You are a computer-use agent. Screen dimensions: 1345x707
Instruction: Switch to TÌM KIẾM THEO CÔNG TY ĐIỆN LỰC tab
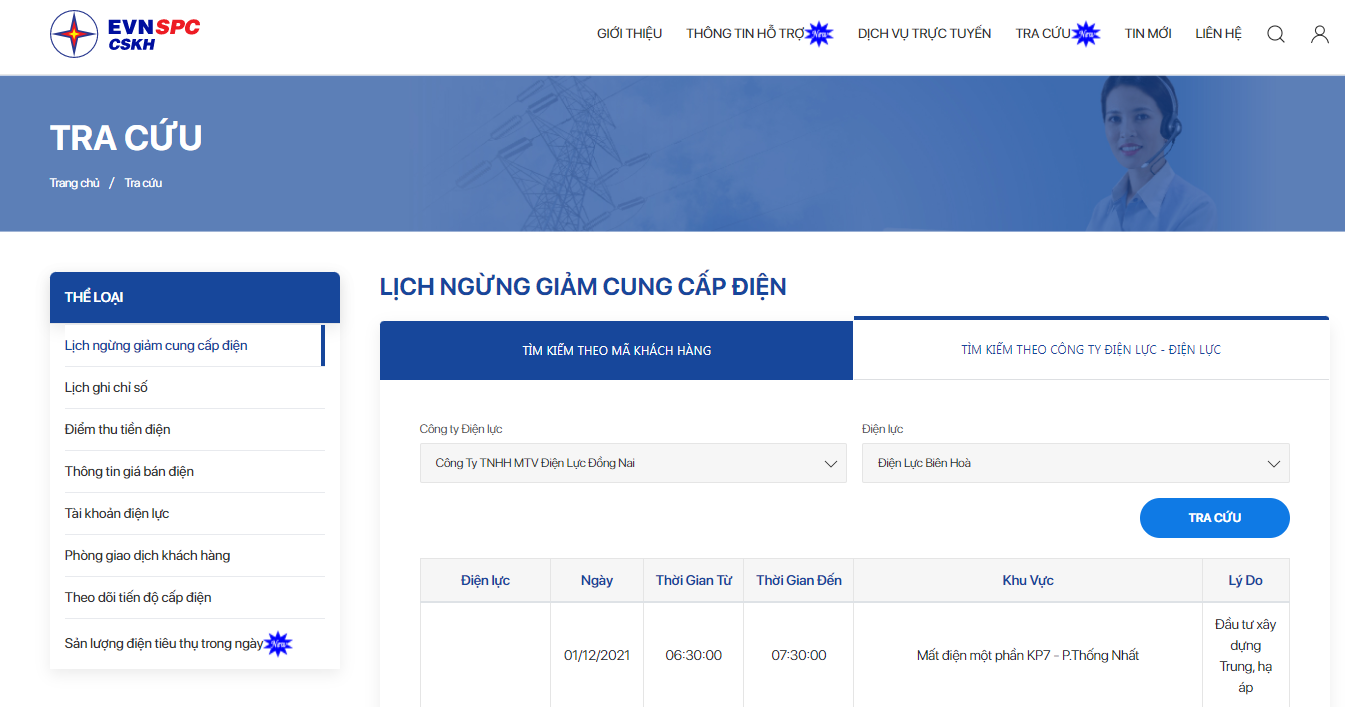point(1091,350)
